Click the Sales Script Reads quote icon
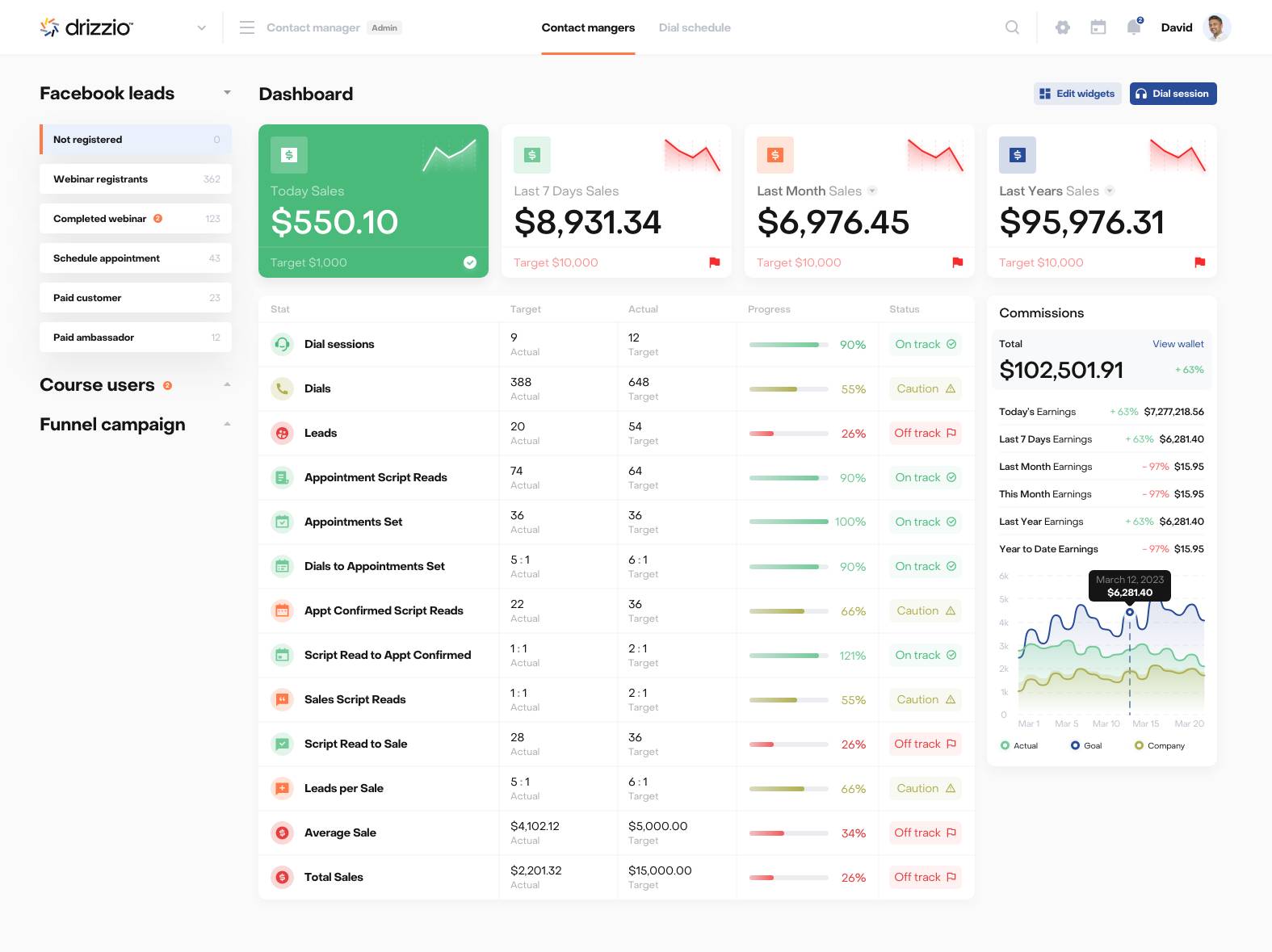The width and height of the screenshot is (1272, 952). point(282,699)
